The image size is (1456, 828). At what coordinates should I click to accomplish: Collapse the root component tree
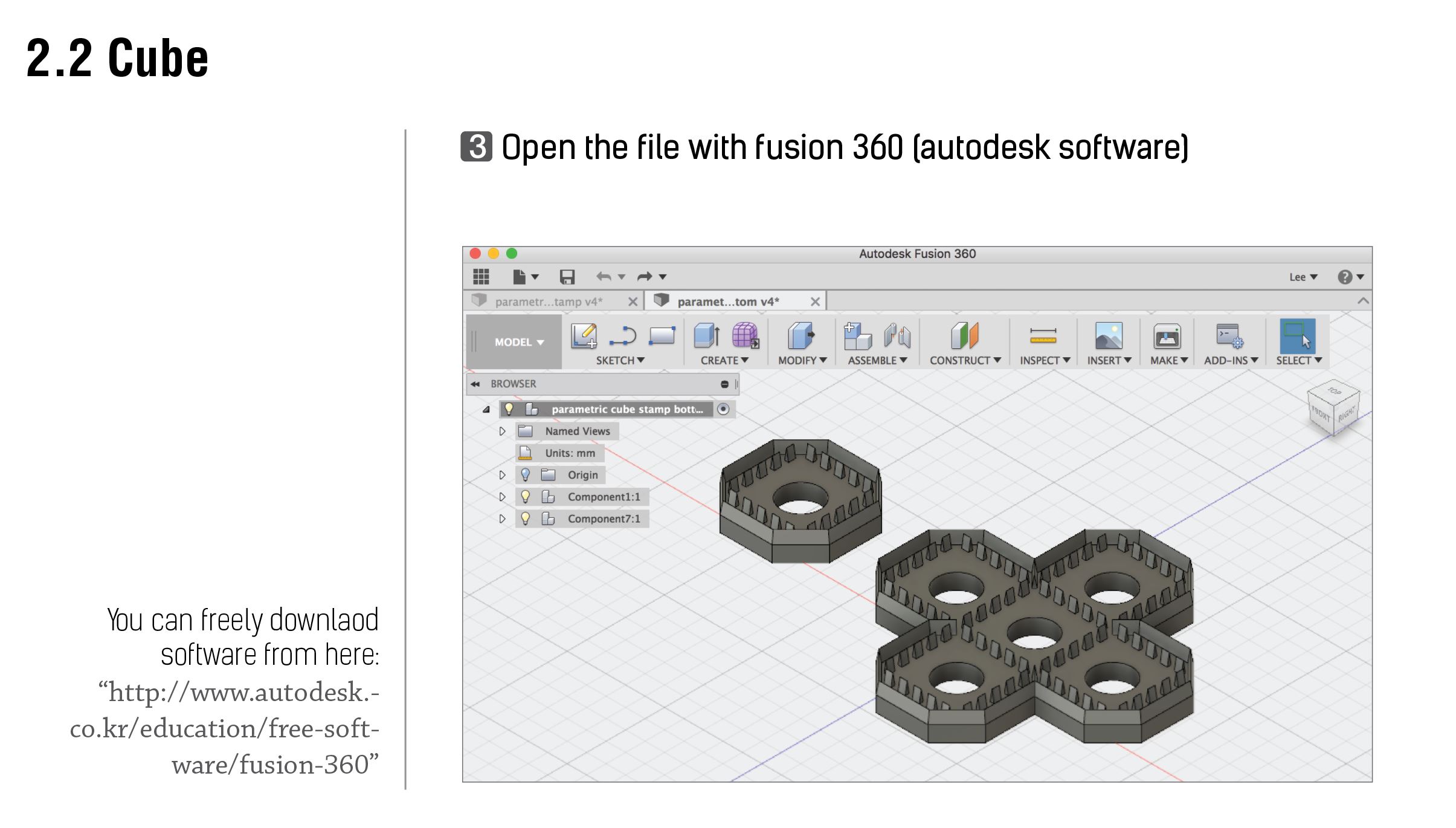tap(486, 410)
